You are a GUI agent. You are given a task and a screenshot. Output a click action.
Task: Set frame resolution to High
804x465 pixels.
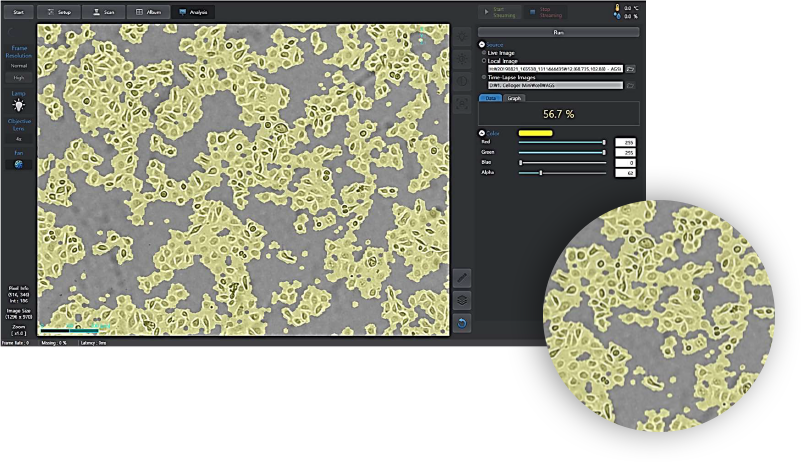[x=18, y=77]
